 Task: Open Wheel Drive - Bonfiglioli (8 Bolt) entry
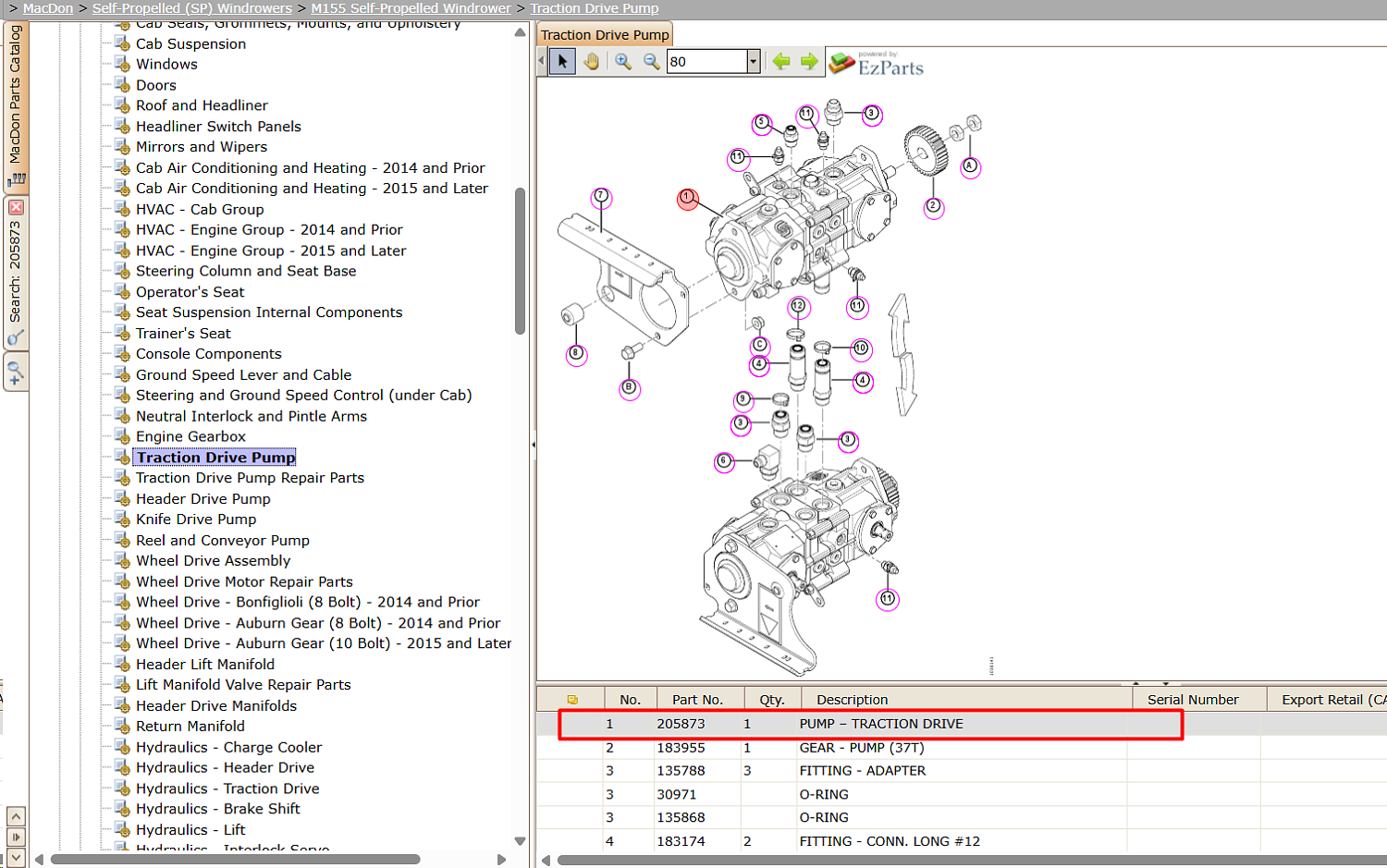[308, 603]
